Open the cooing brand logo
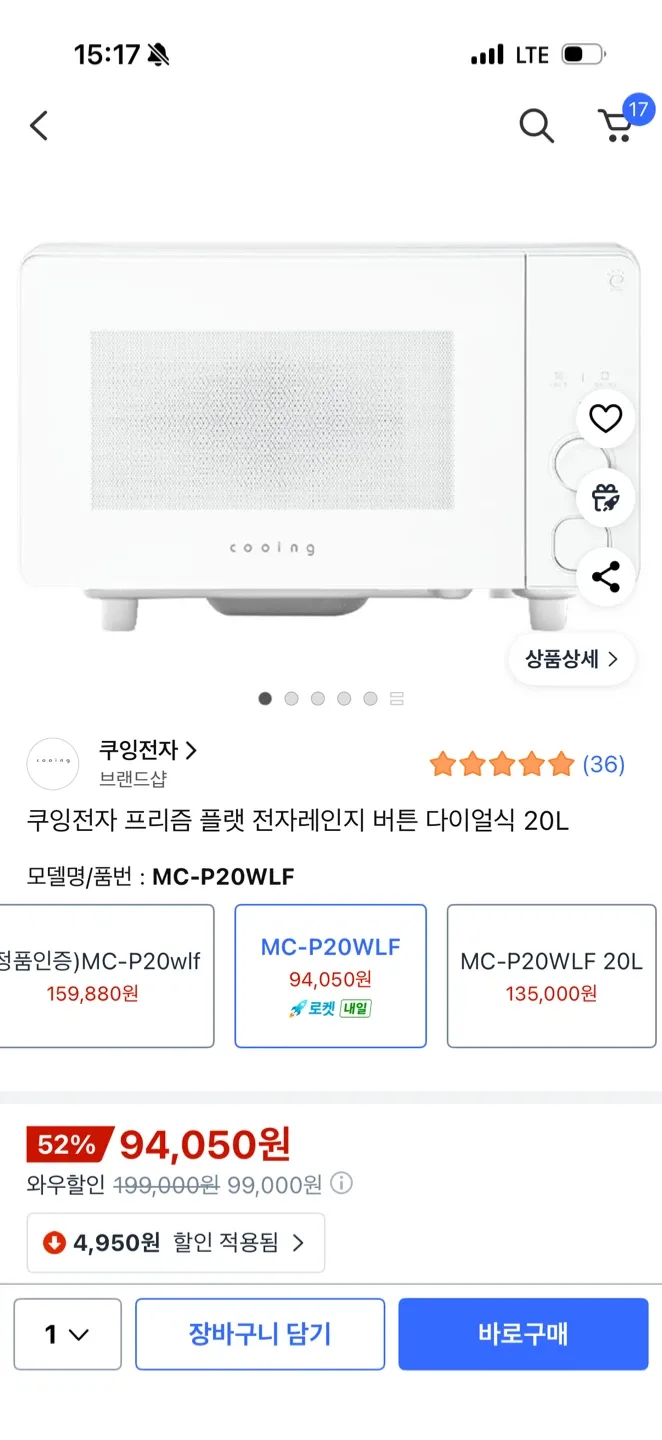The image size is (662, 1440). 53,764
